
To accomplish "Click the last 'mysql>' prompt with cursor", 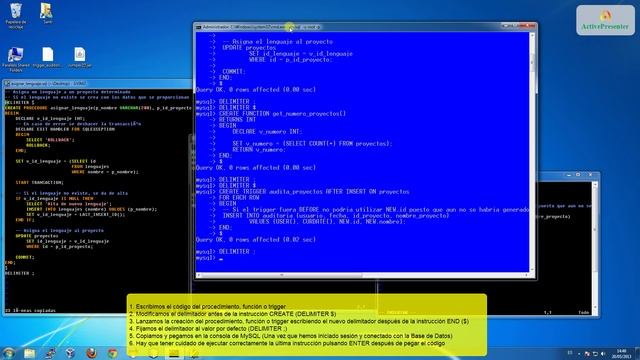I will [205, 258].
